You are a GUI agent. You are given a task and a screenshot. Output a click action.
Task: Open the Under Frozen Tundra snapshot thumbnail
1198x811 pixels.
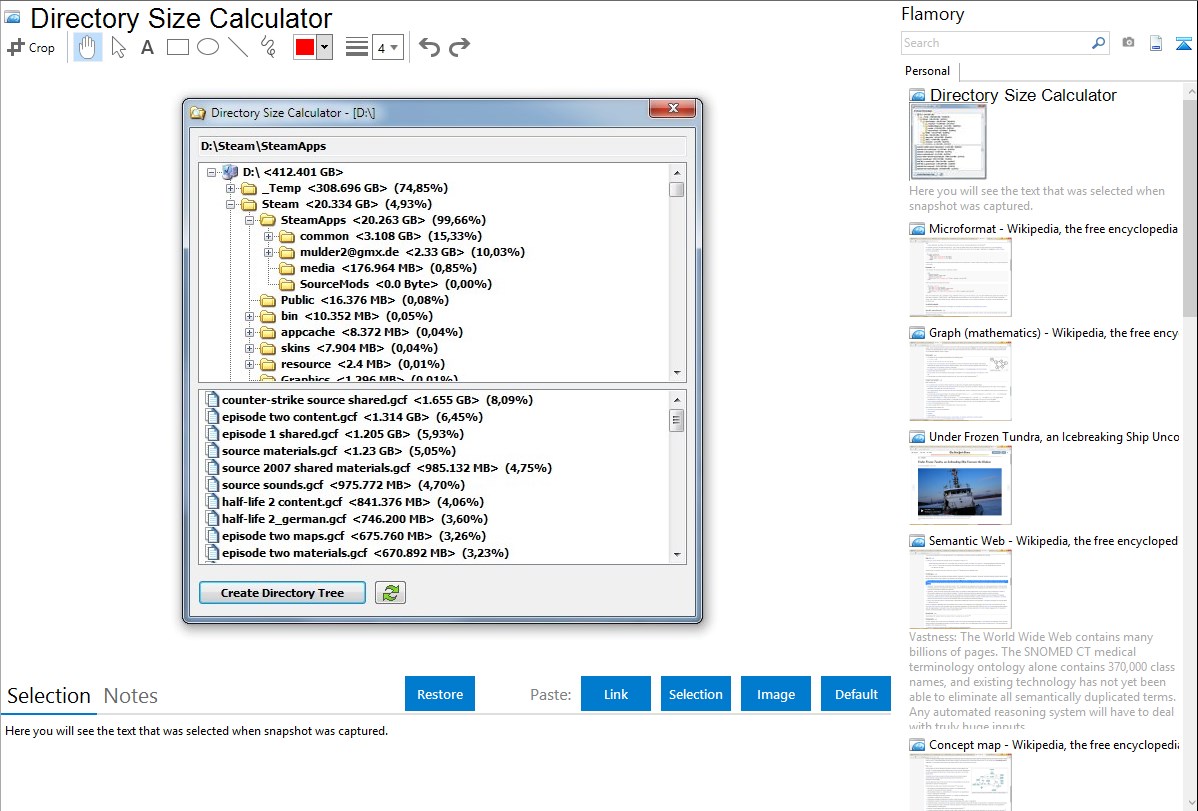[x=960, y=485]
